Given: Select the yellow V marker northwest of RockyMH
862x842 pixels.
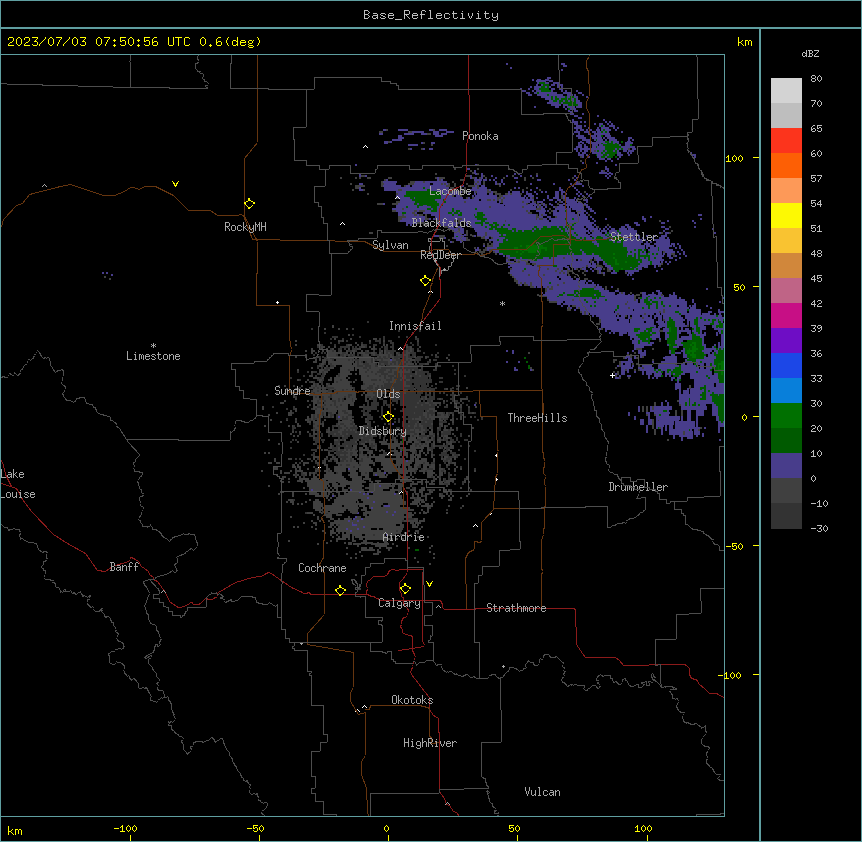Looking at the screenshot, I should (175, 184).
